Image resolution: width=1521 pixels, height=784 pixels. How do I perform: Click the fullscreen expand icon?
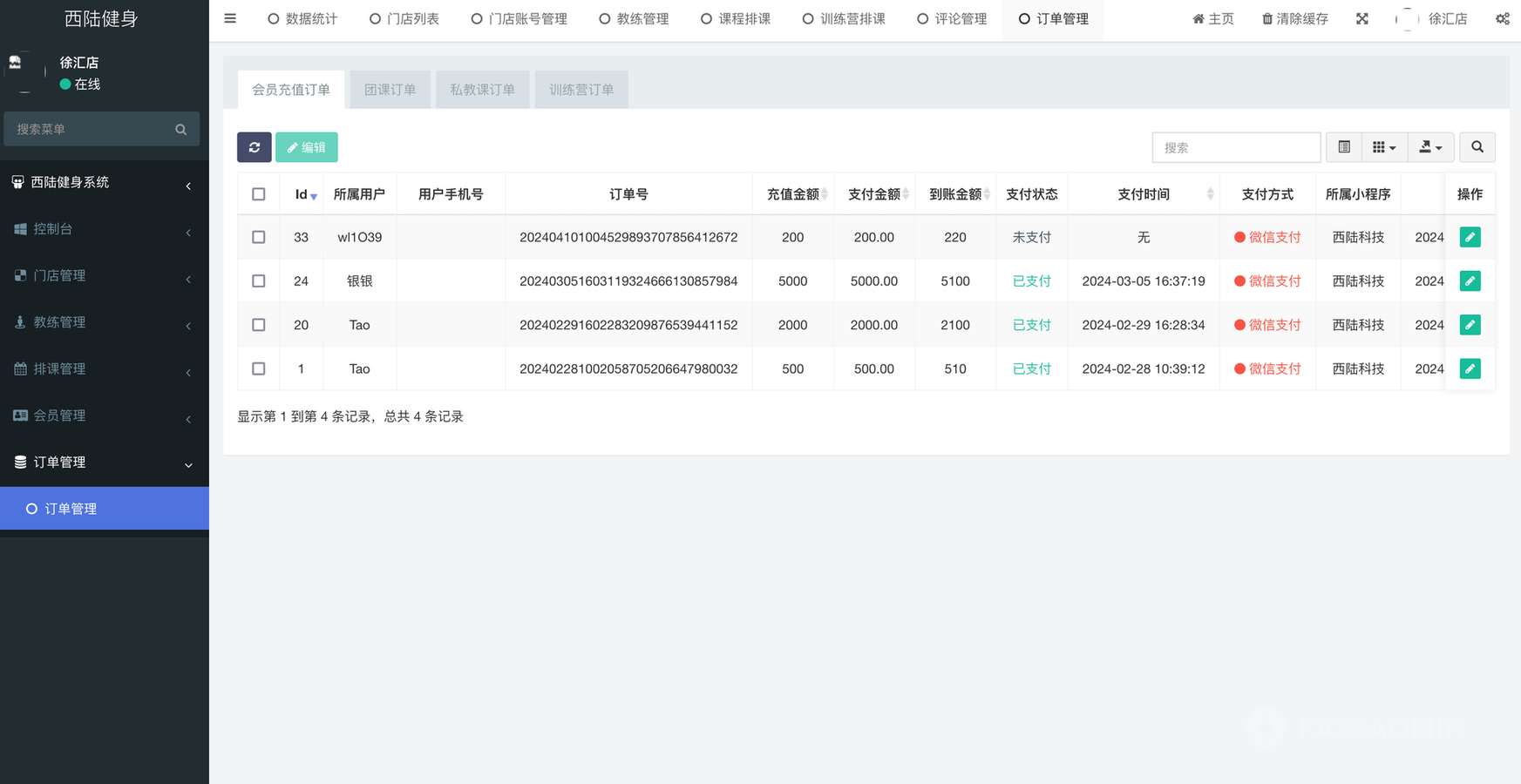click(1361, 18)
